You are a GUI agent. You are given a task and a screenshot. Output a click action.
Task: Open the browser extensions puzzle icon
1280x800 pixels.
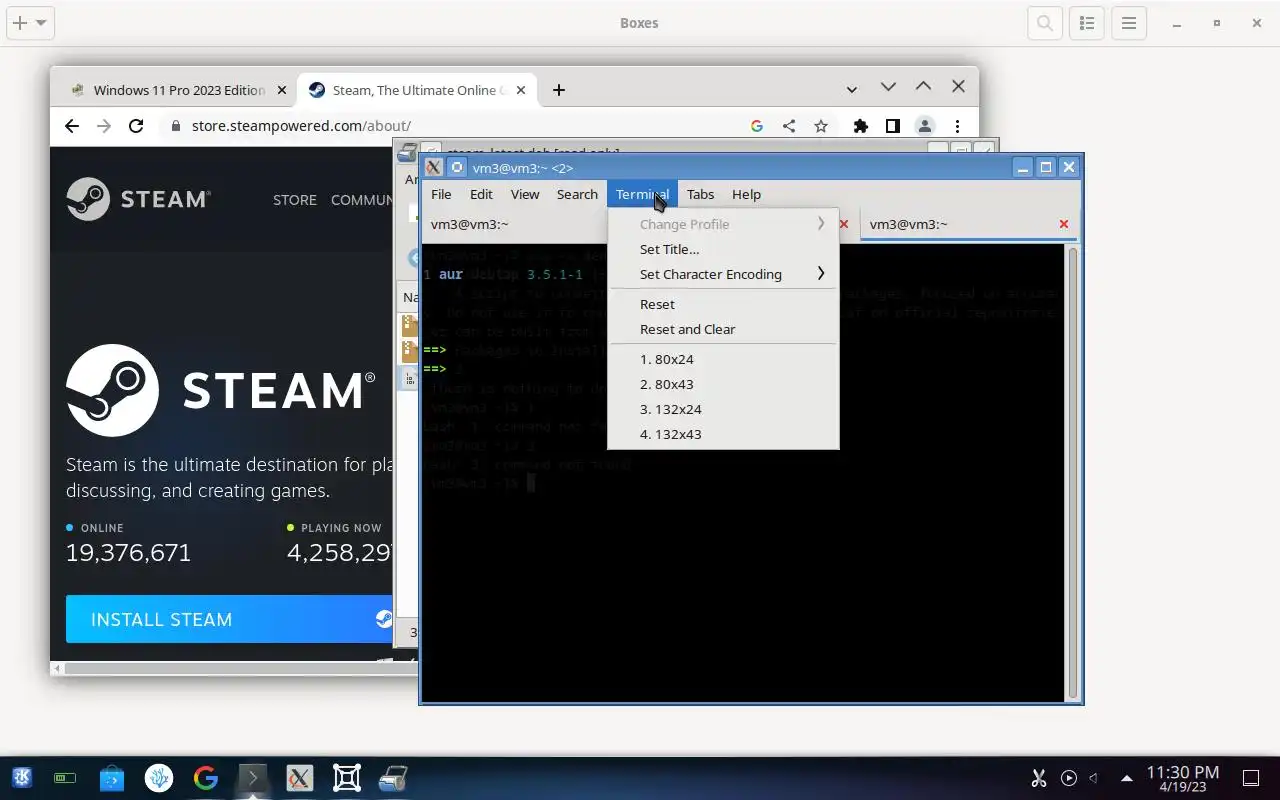click(860, 126)
